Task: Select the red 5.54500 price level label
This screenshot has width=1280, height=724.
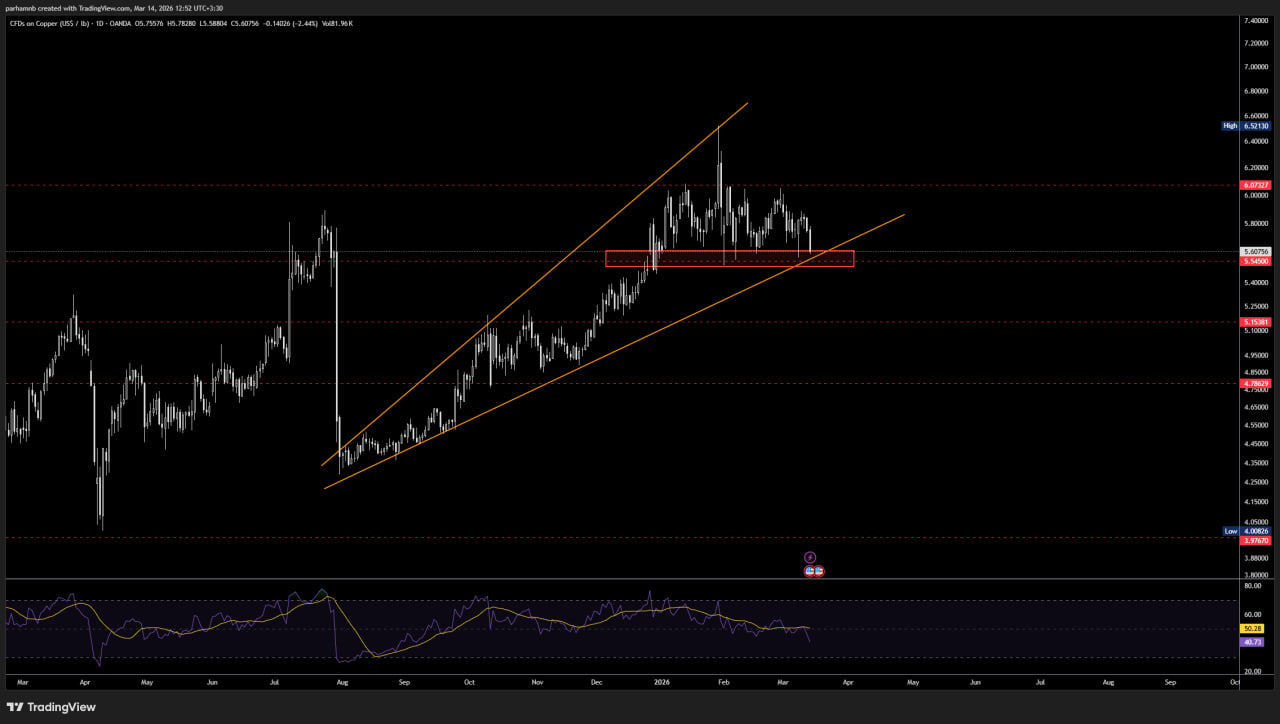Action: [1255, 261]
